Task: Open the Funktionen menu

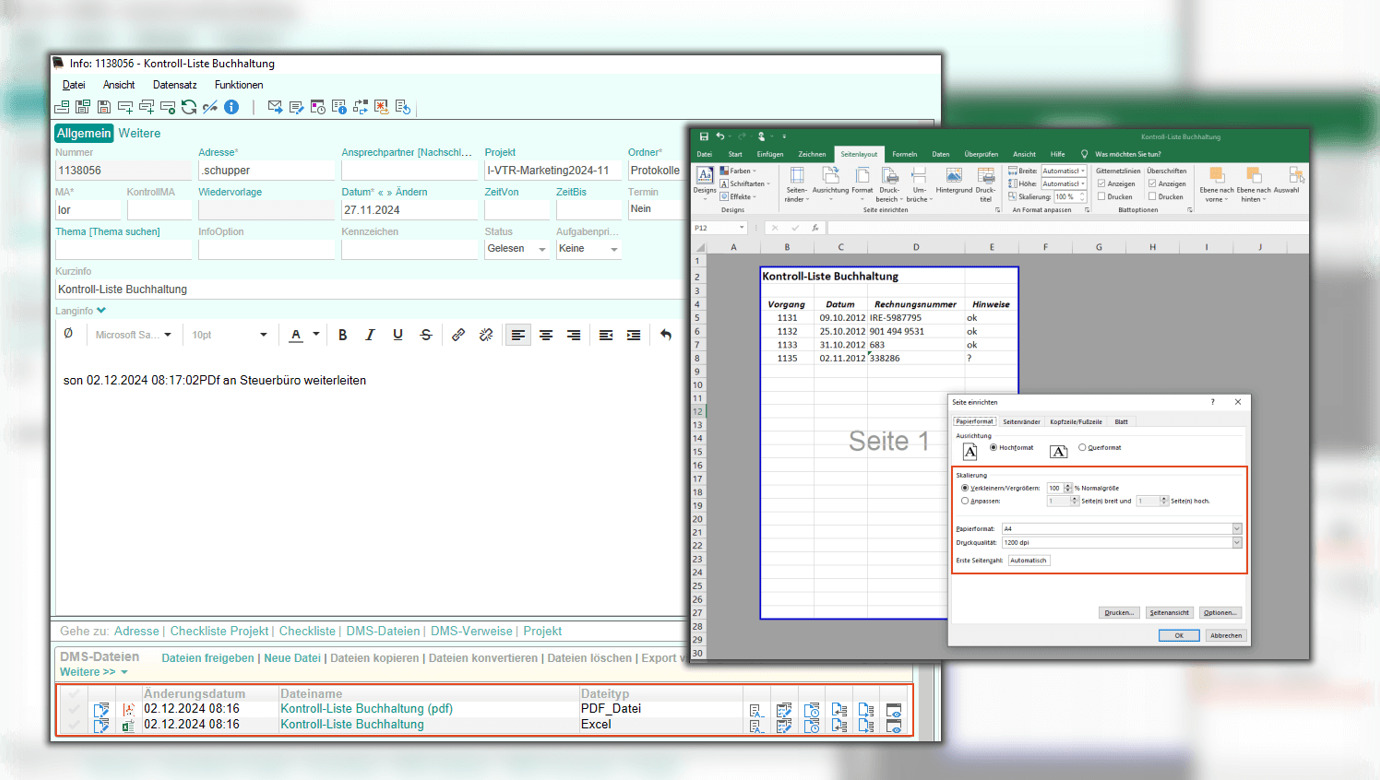Action: coord(239,85)
